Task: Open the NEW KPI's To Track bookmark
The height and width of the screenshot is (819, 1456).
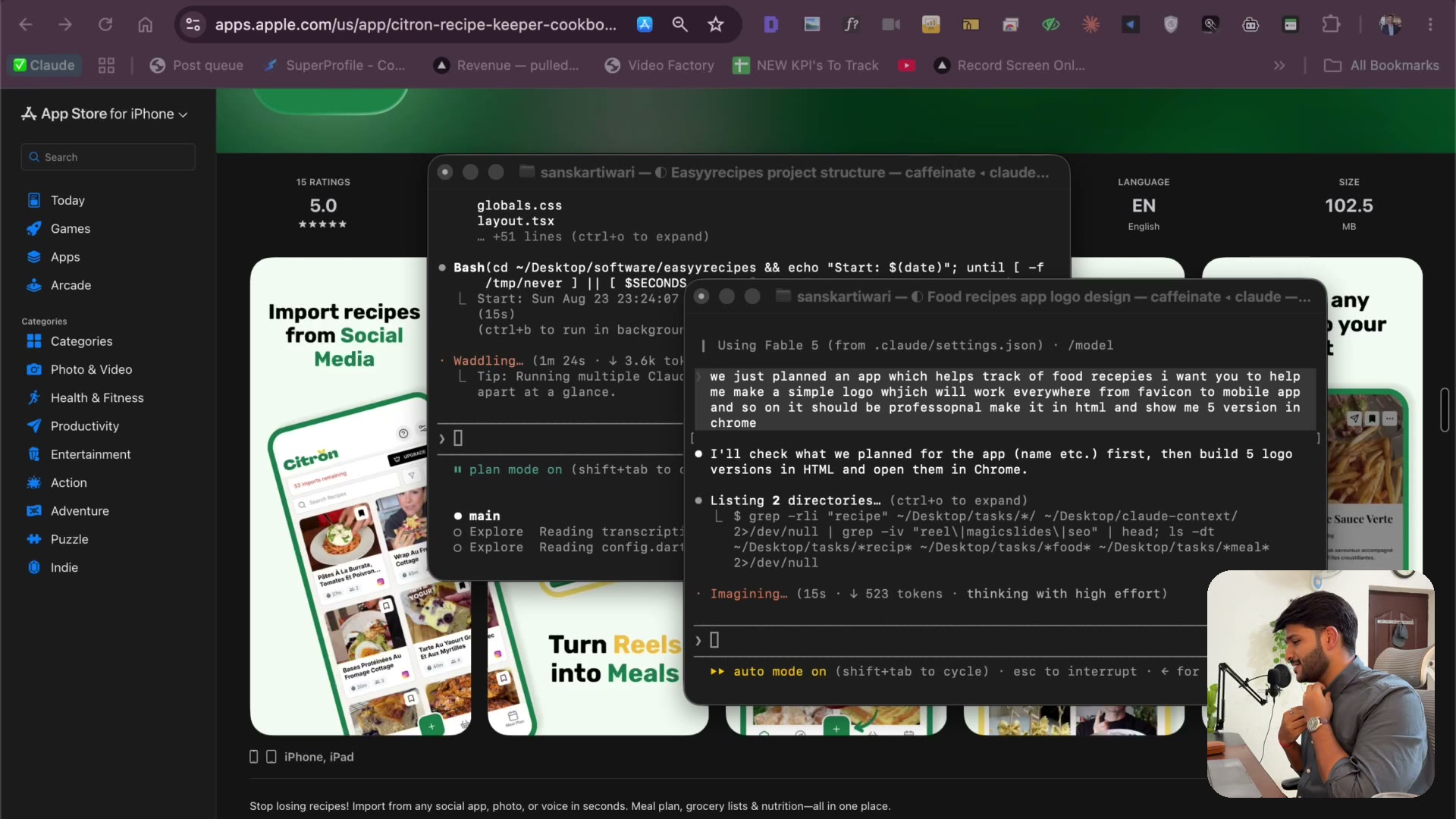Action: pyautogui.click(x=805, y=65)
